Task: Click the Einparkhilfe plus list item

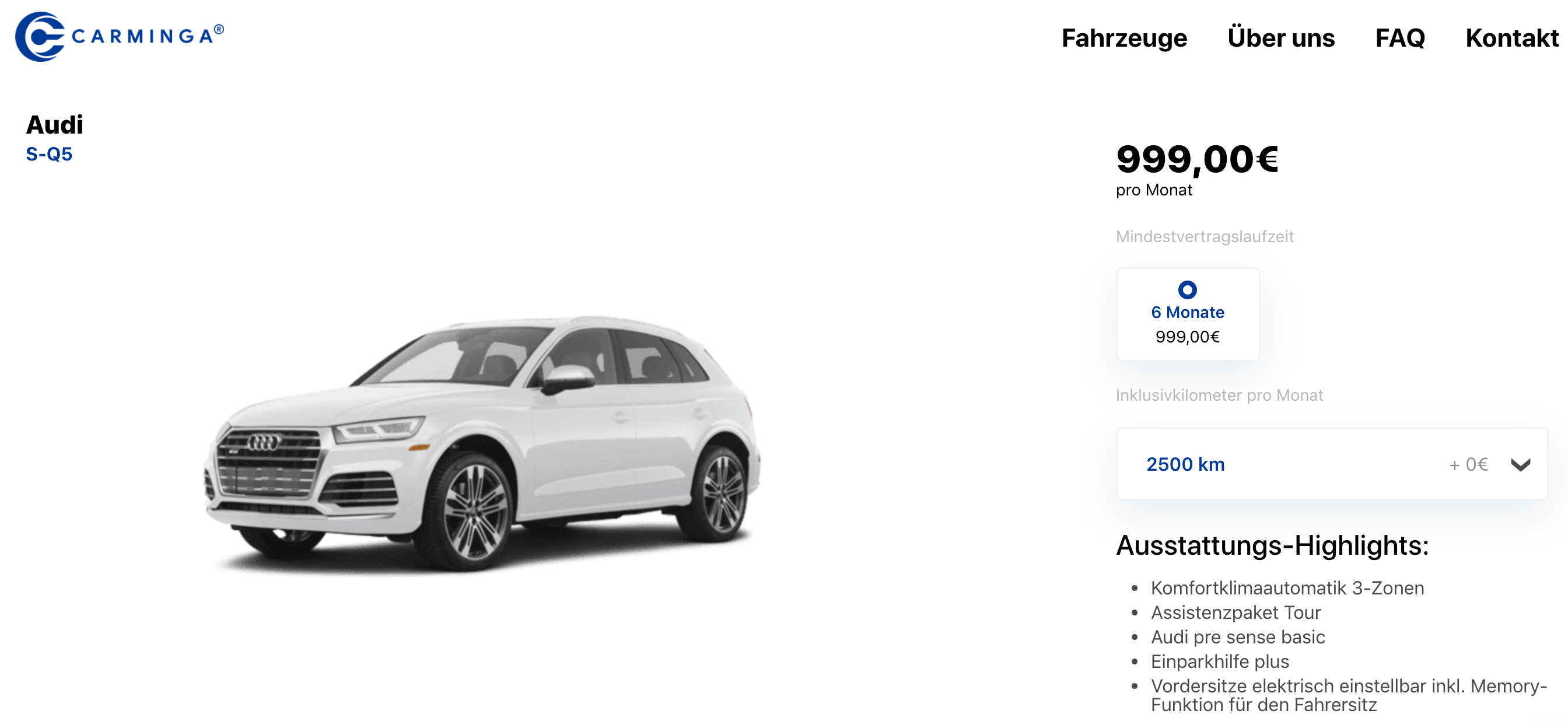Action: coord(1219,661)
